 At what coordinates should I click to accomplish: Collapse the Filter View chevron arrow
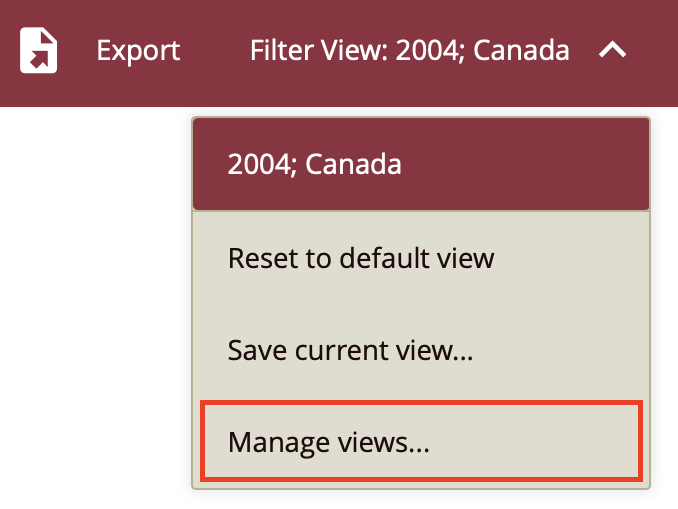(x=612, y=51)
